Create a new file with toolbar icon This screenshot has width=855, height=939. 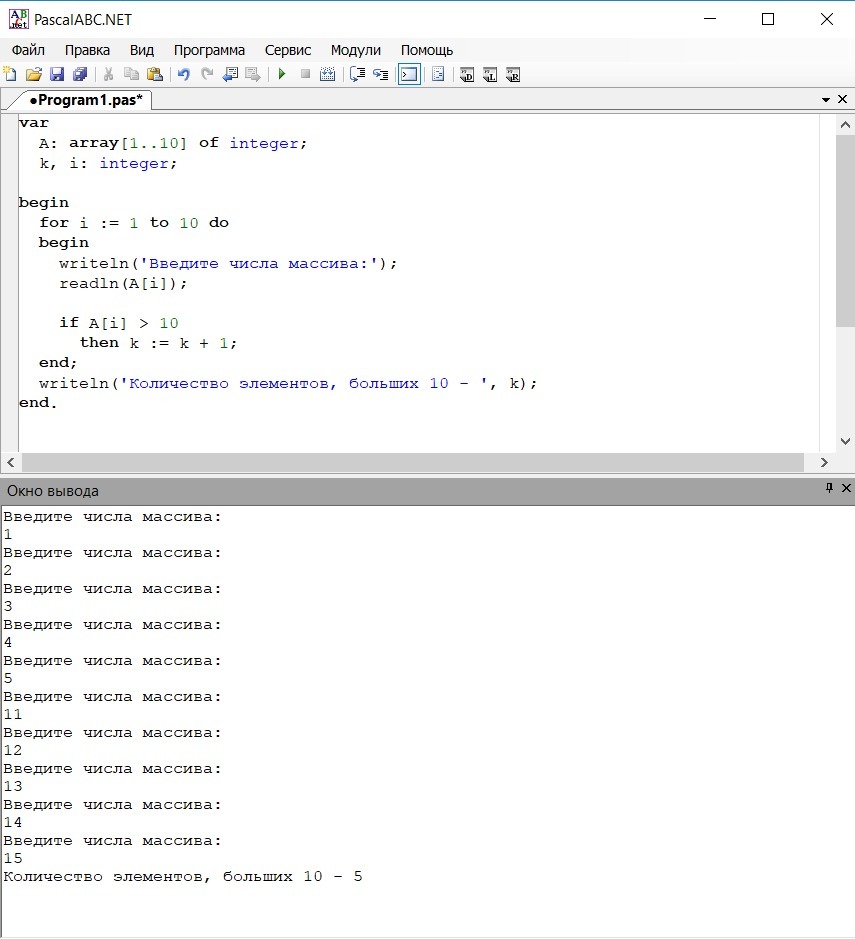(x=11, y=74)
